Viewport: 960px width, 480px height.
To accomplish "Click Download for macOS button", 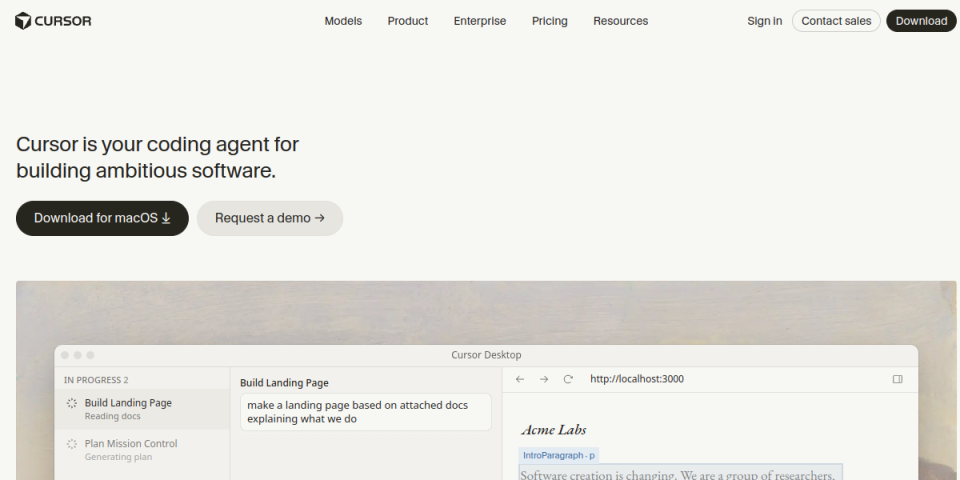I will coord(102,218).
